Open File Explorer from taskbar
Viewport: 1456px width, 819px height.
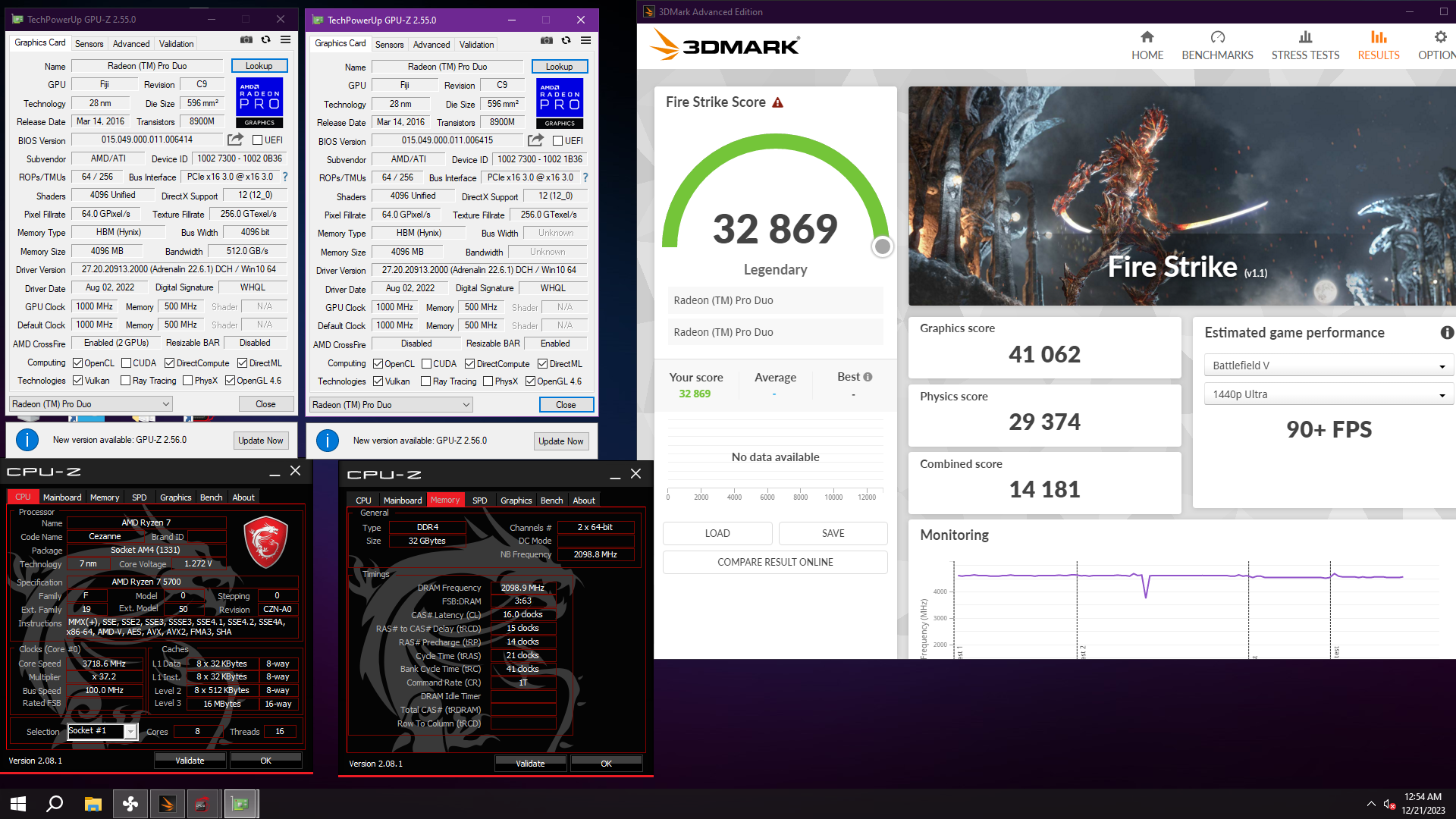(x=93, y=804)
